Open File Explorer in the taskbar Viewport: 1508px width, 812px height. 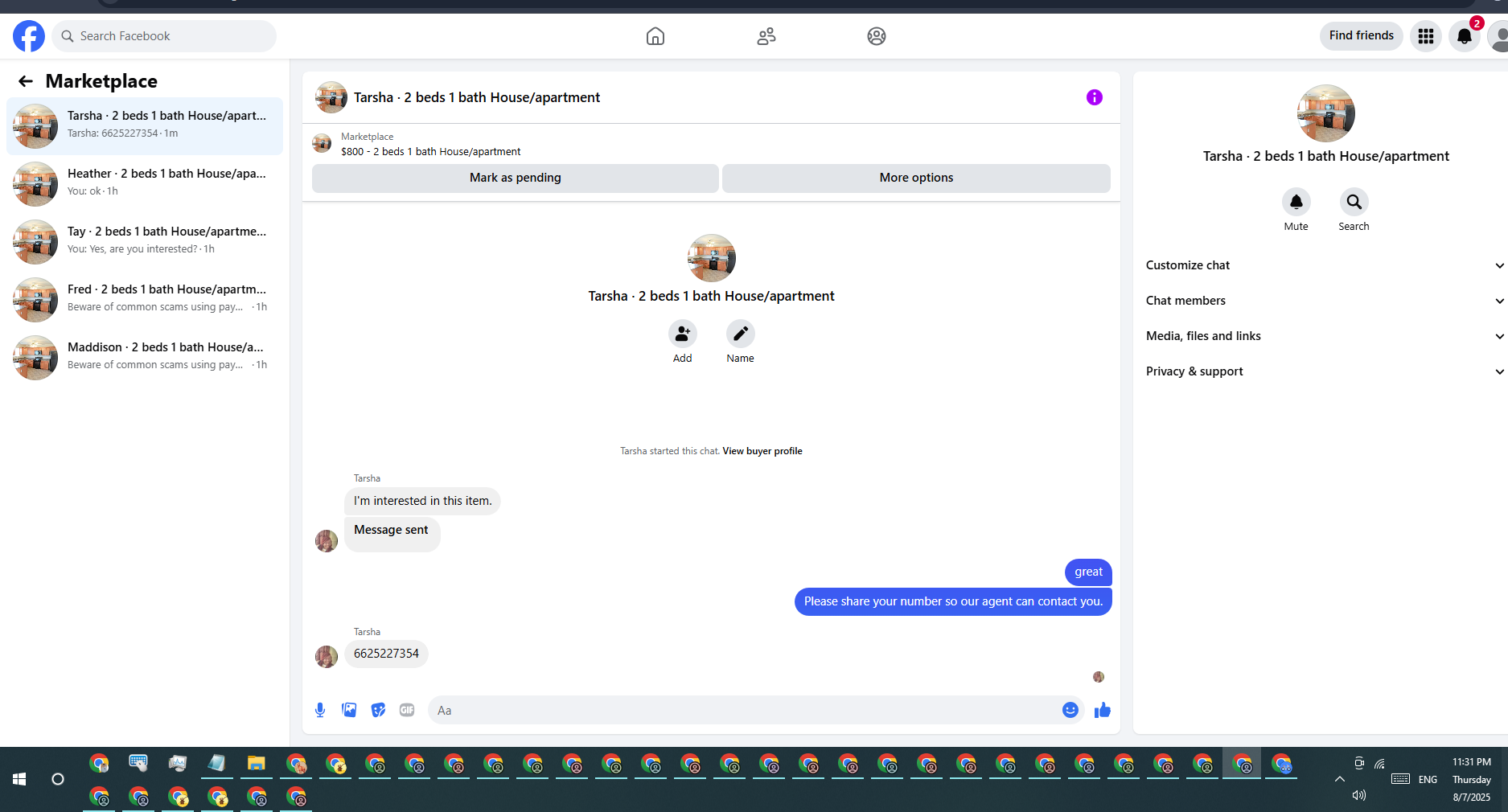[x=257, y=763]
